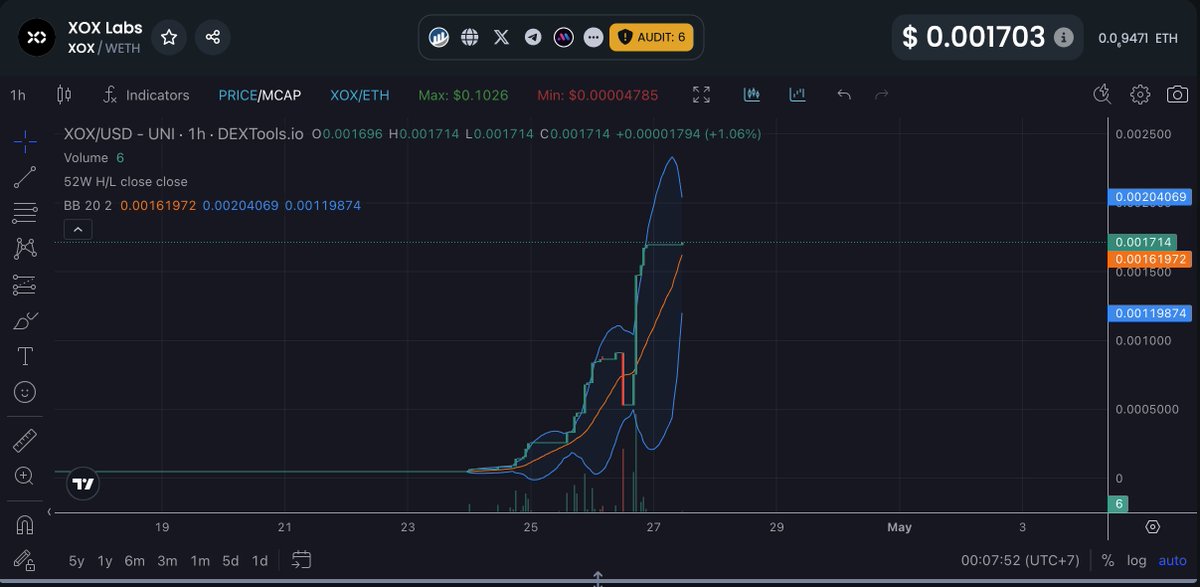Click the XOX Labs token logo
Viewport: 1200px width, 587px height.
[36, 38]
